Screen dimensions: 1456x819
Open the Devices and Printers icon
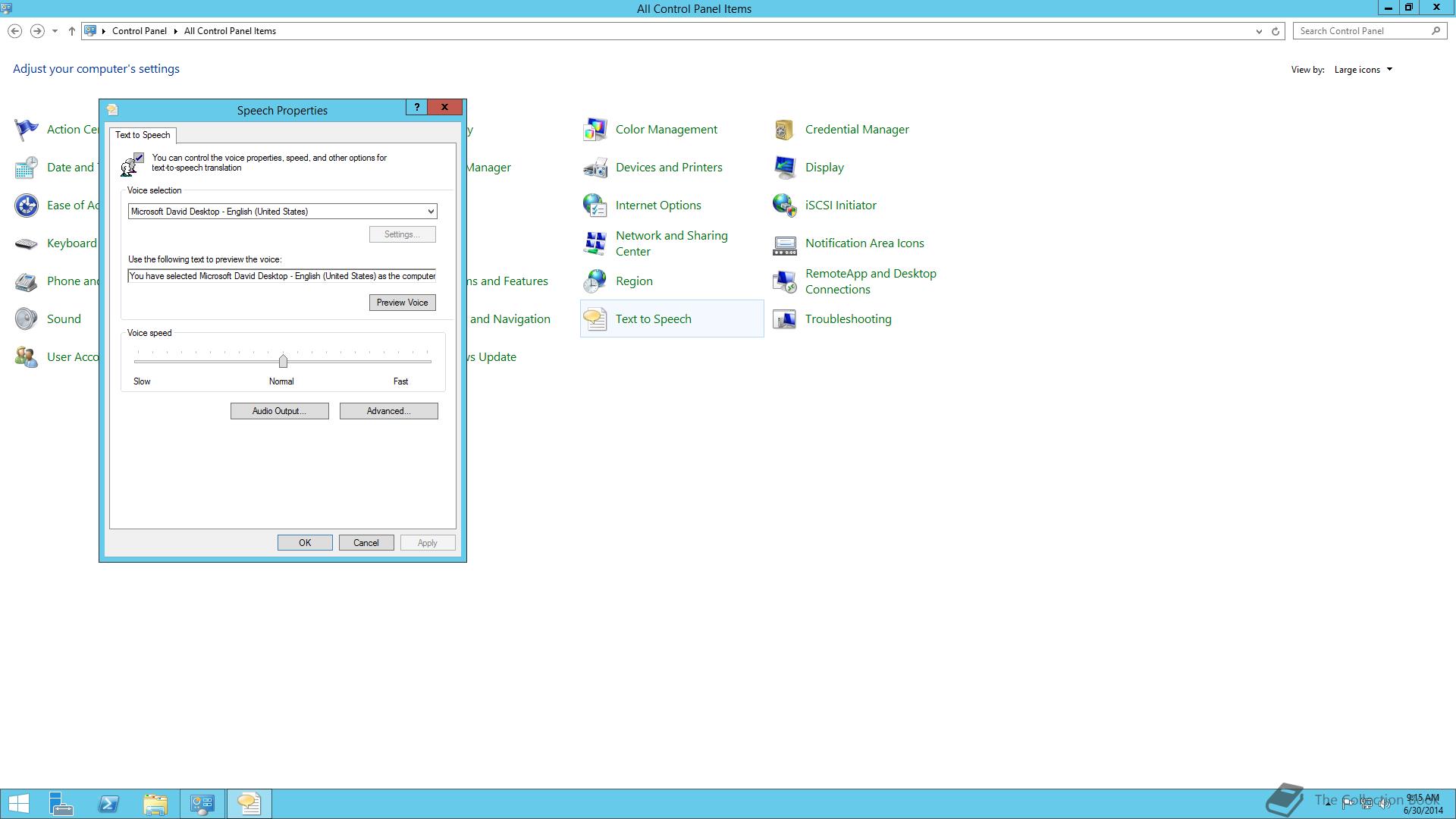tap(595, 168)
